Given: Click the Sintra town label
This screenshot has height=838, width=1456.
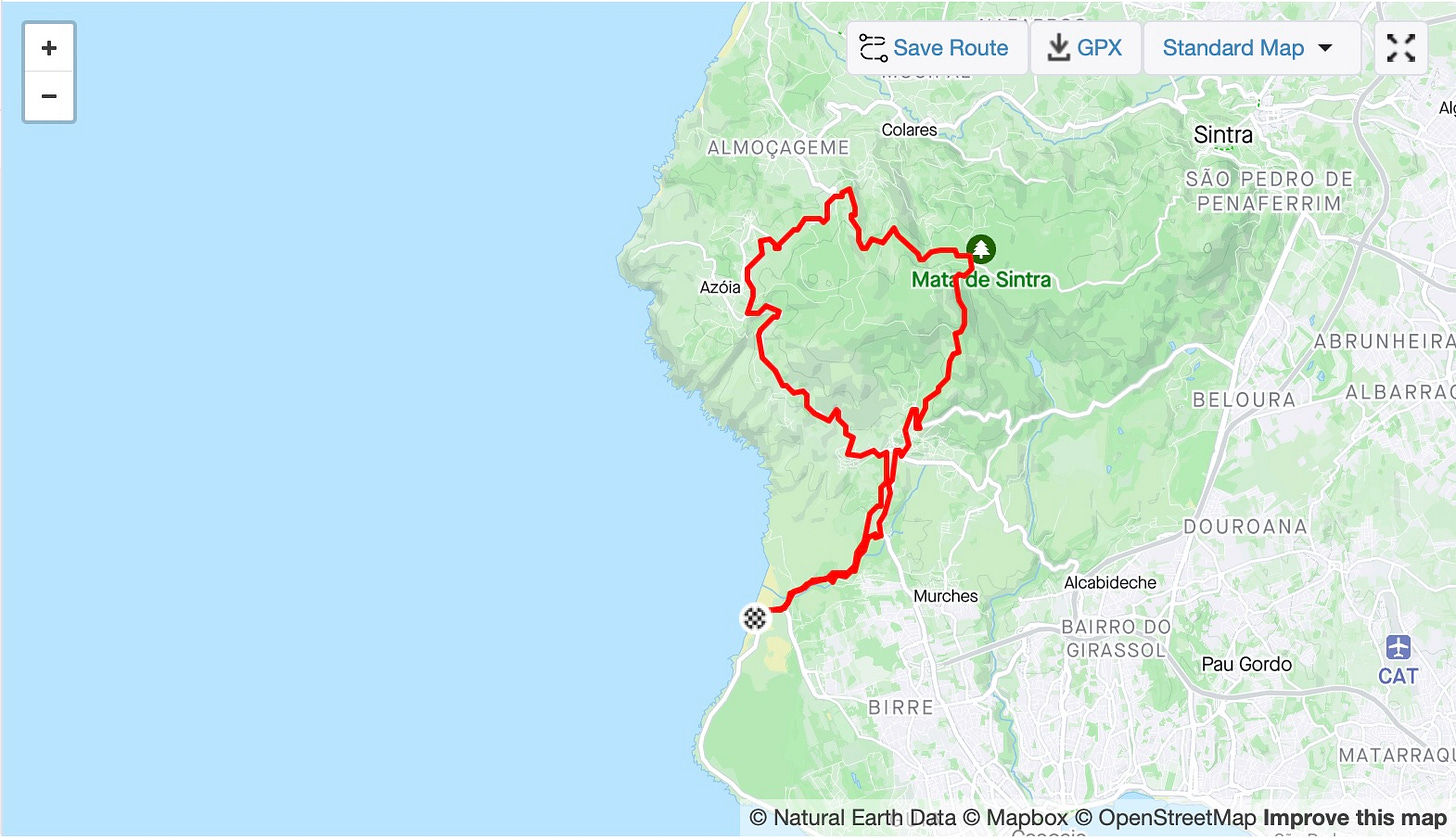Looking at the screenshot, I should (1223, 134).
